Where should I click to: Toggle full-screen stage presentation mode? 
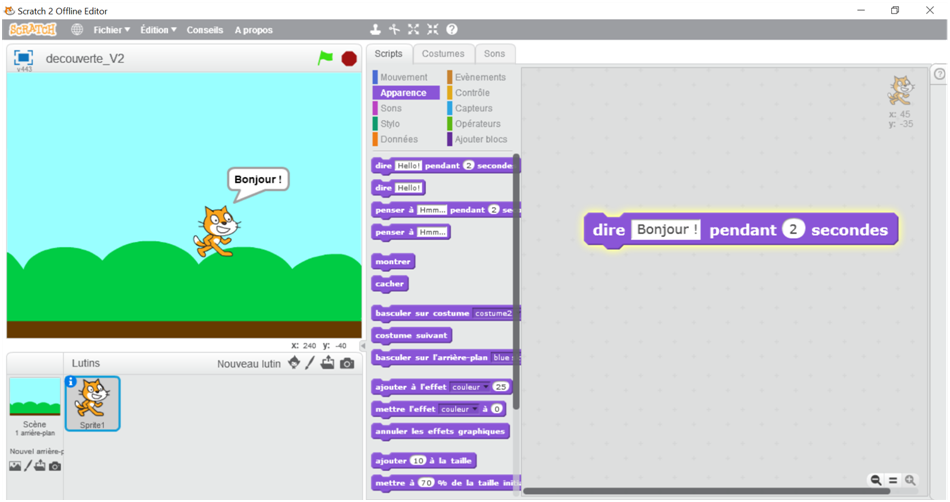(23, 58)
